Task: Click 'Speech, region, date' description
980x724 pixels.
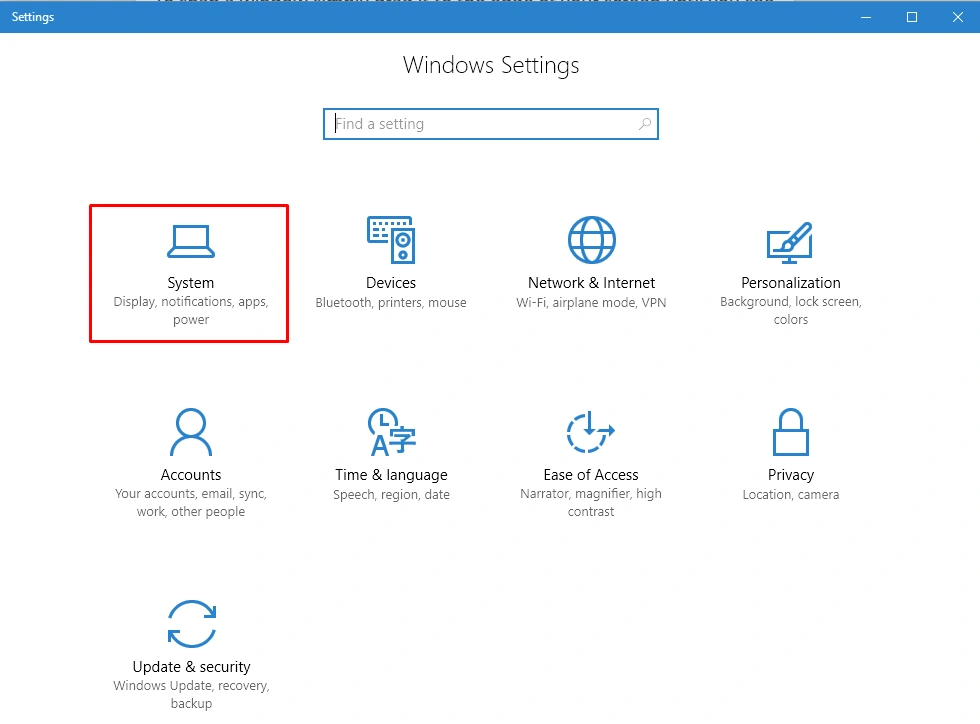Action: [x=391, y=495]
